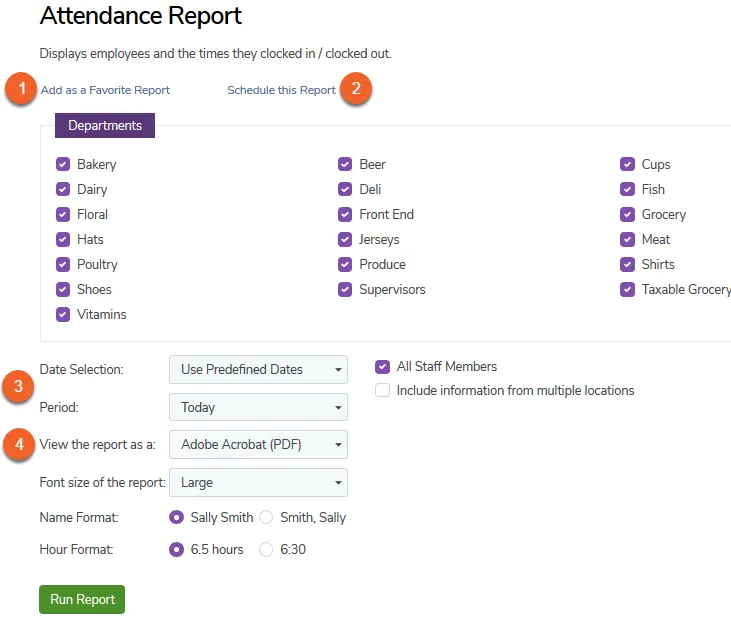731x617 pixels.
Task: Uncheck the Beer department
Action: tap(345, 164)
